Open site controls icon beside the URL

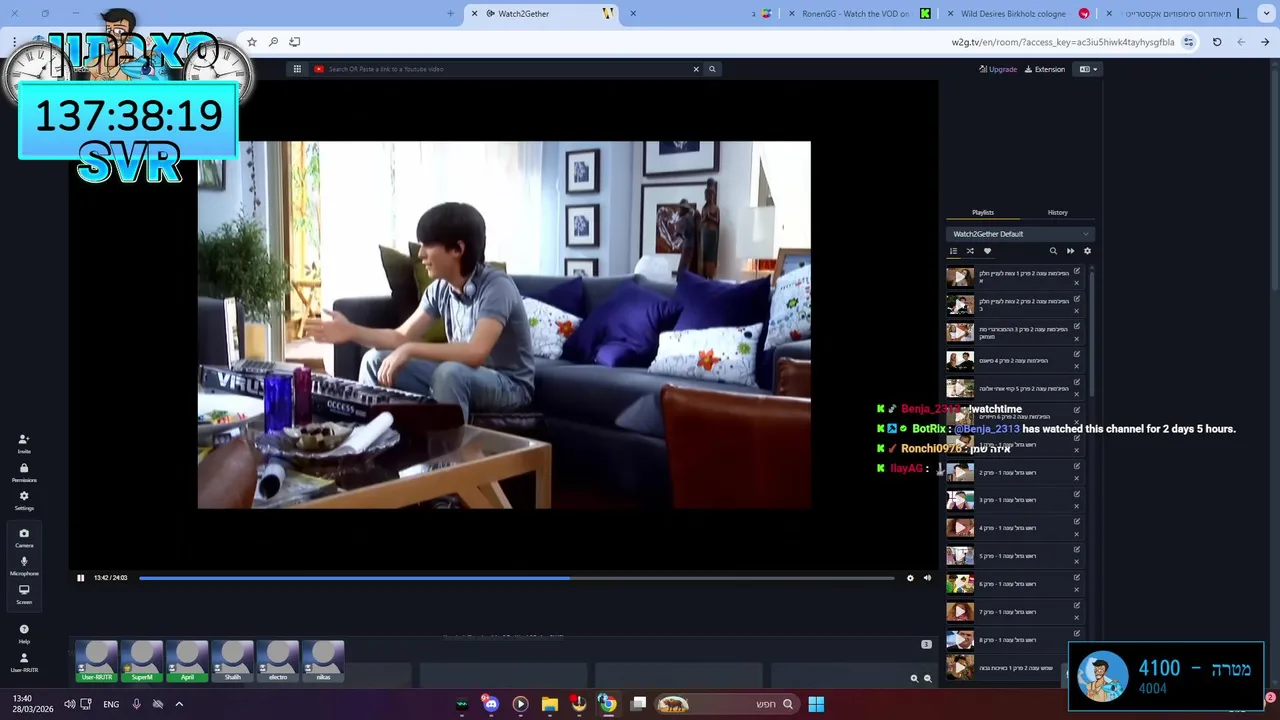pos(1188,42)
